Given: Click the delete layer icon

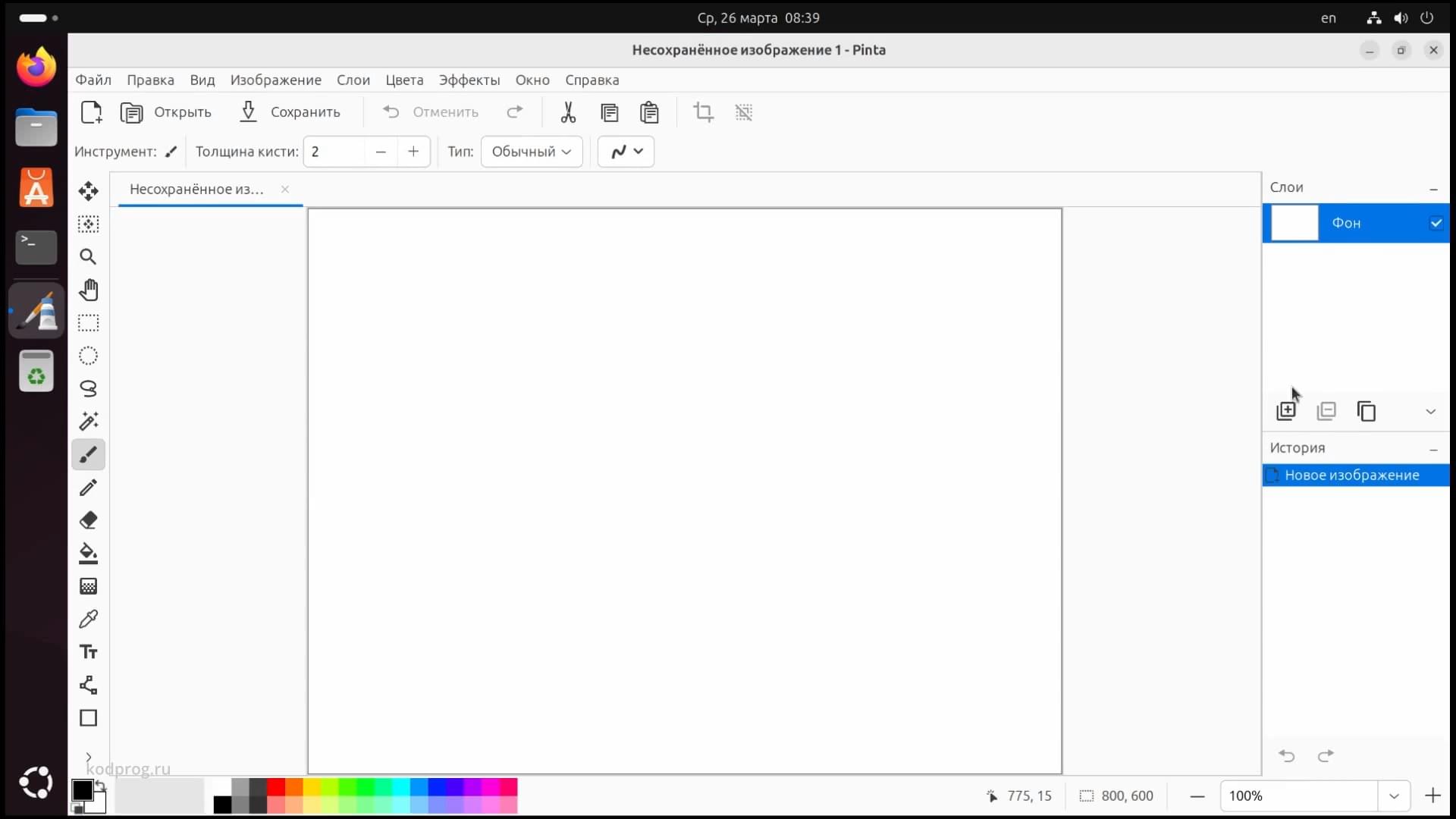Looking at the screenshot, I should 1326,411.
